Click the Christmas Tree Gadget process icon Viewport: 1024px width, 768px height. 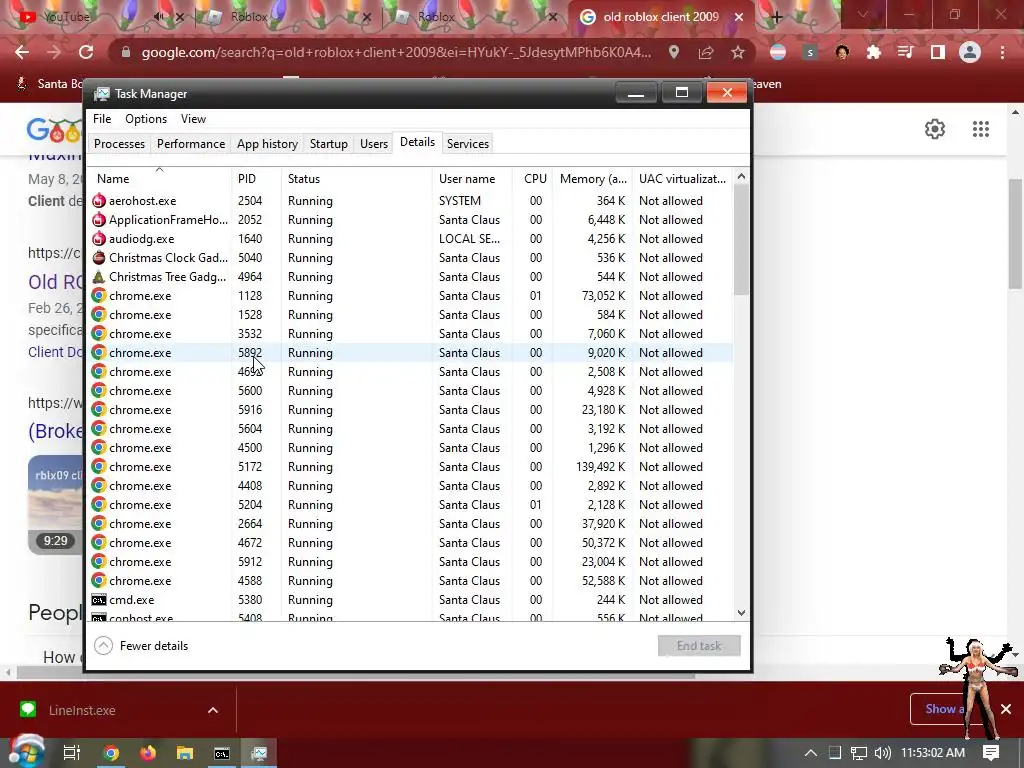(x=99, y=276)
